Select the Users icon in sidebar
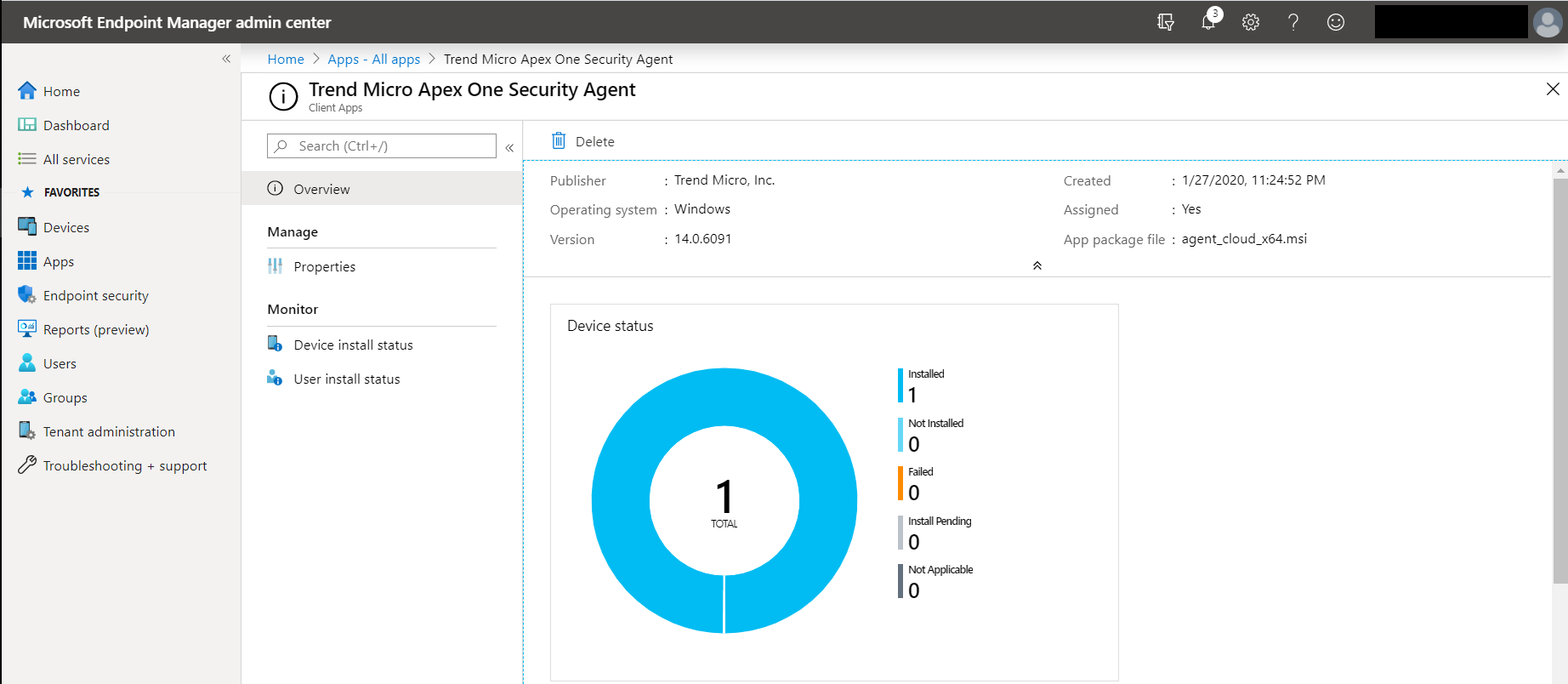The image size is (1568, 684). click(27, 362)
